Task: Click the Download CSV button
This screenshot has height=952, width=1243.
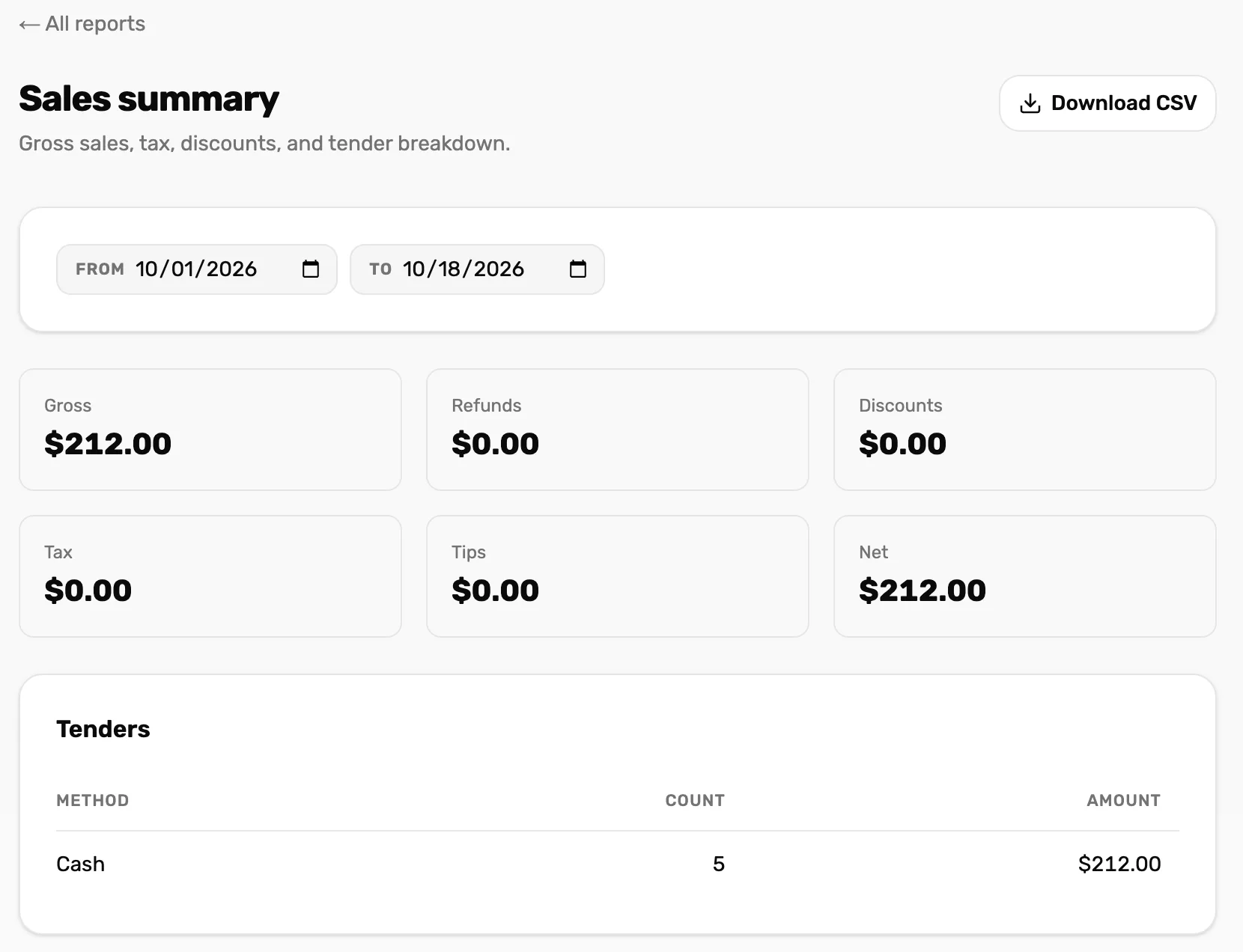Action: pos(1107,103)
